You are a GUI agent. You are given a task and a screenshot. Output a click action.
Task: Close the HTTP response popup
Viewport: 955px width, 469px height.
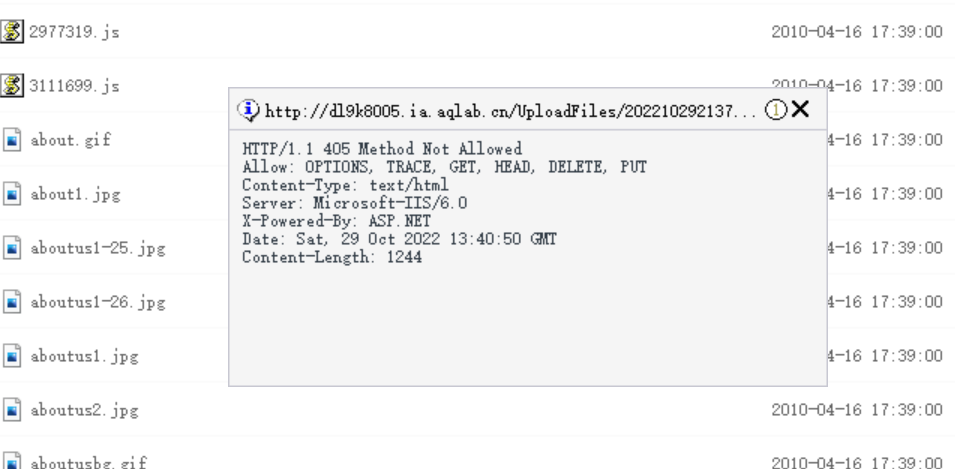[799, 109]
